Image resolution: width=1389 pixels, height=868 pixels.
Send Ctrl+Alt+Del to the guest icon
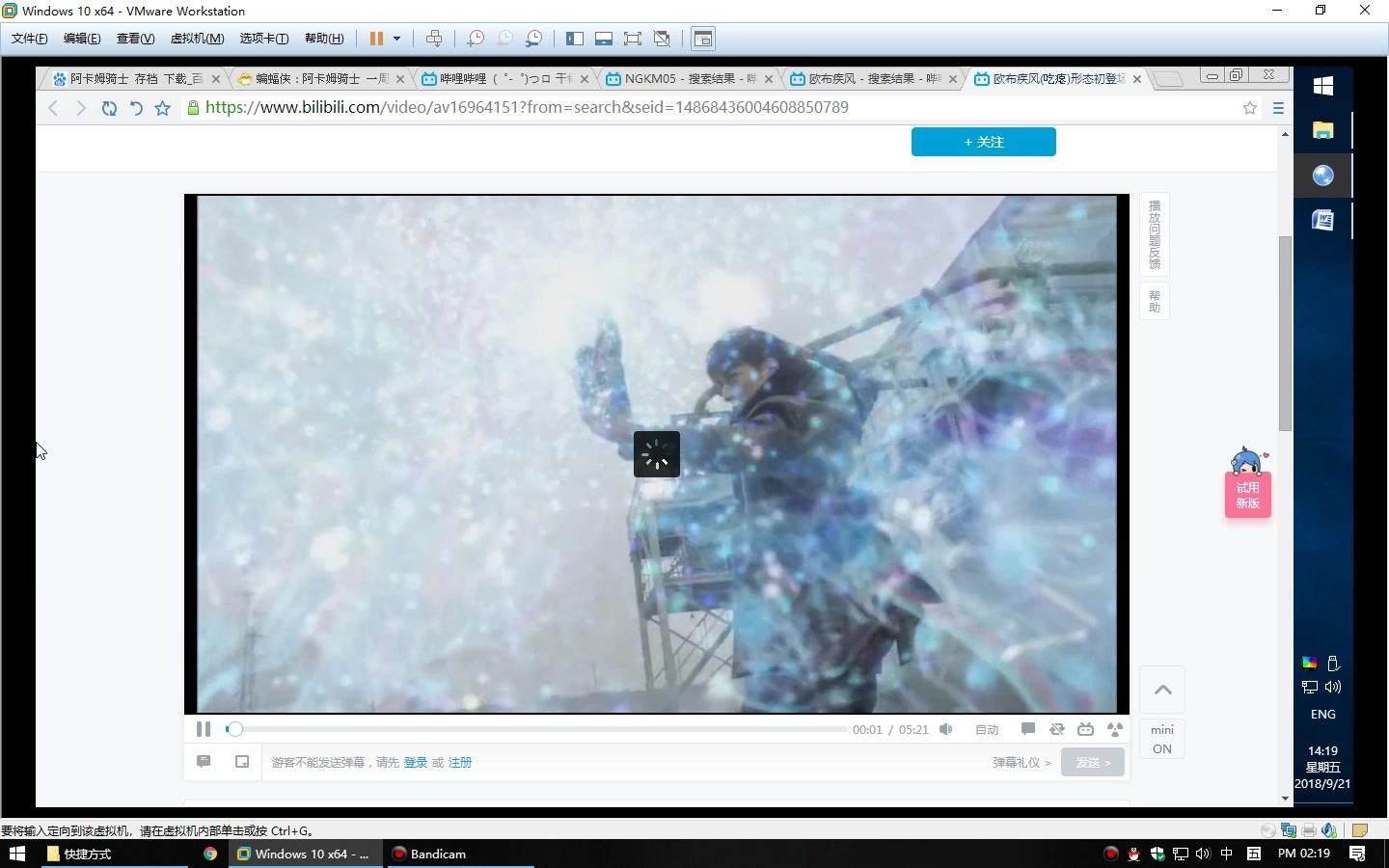pyautogui.click(x=434, y=39)
